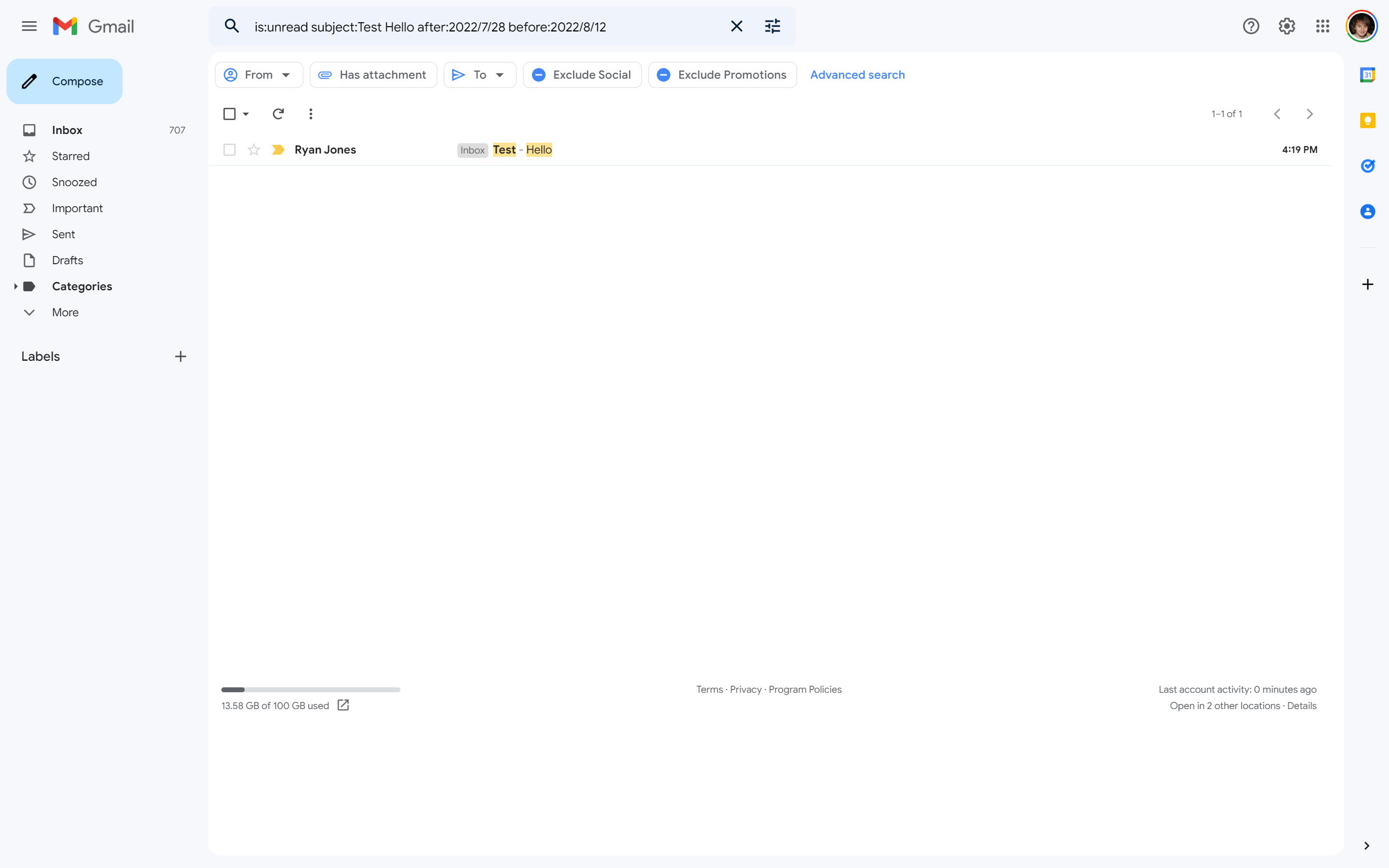Open Important folder
1389x868 pixels.
[77, 208]
